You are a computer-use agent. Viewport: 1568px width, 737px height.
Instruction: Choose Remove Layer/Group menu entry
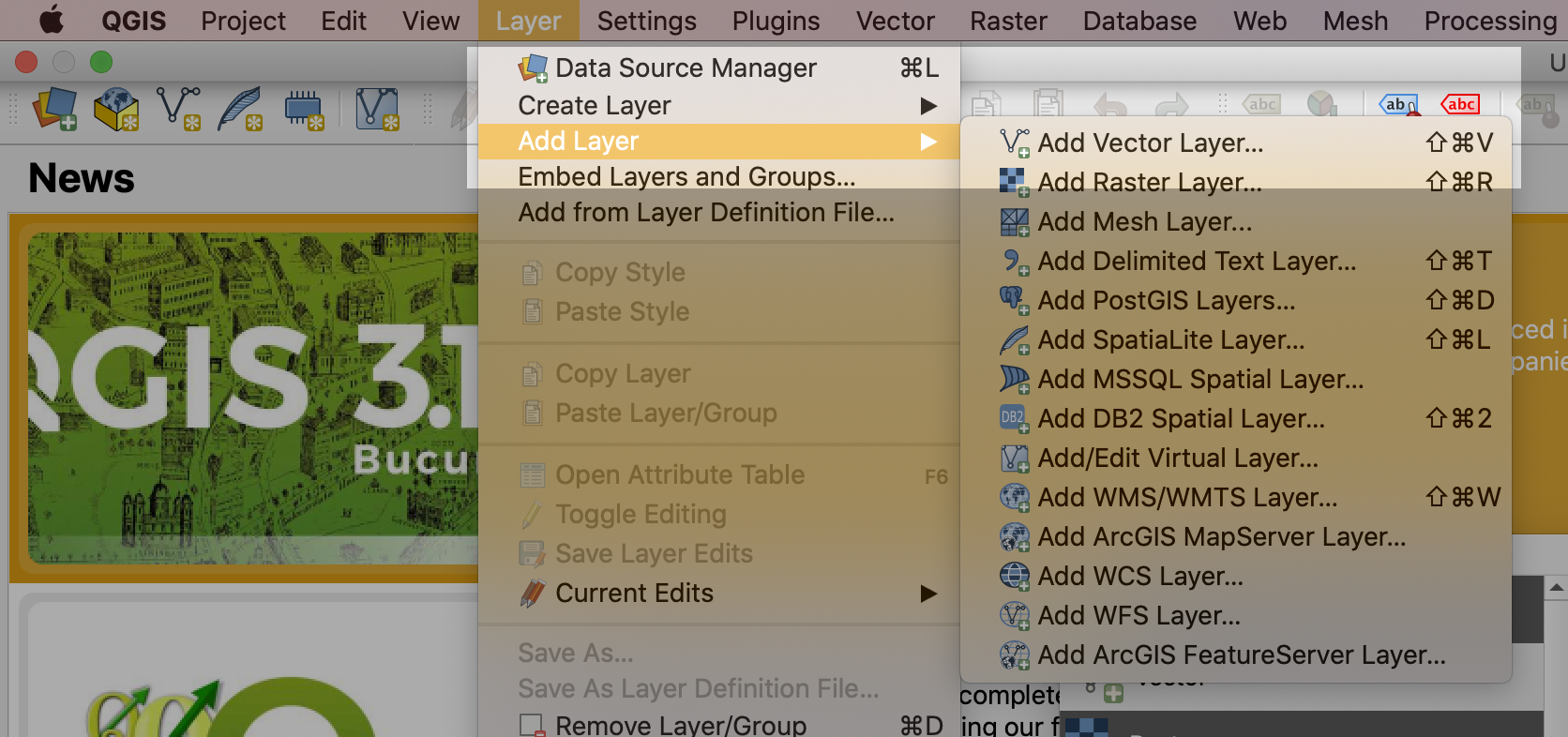tap(719, 725)
